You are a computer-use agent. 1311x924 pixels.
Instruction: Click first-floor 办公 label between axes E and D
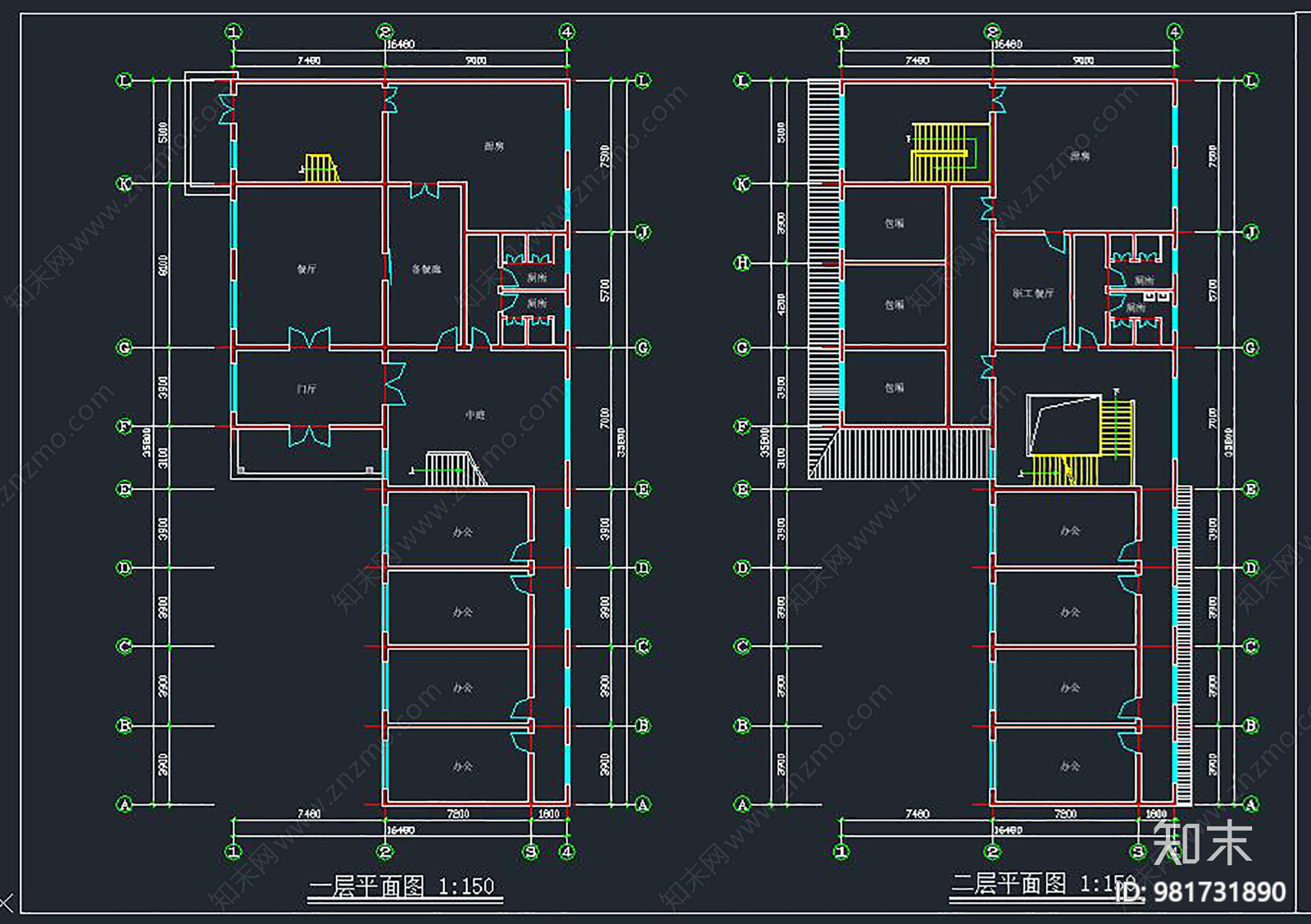click(463, 532)
